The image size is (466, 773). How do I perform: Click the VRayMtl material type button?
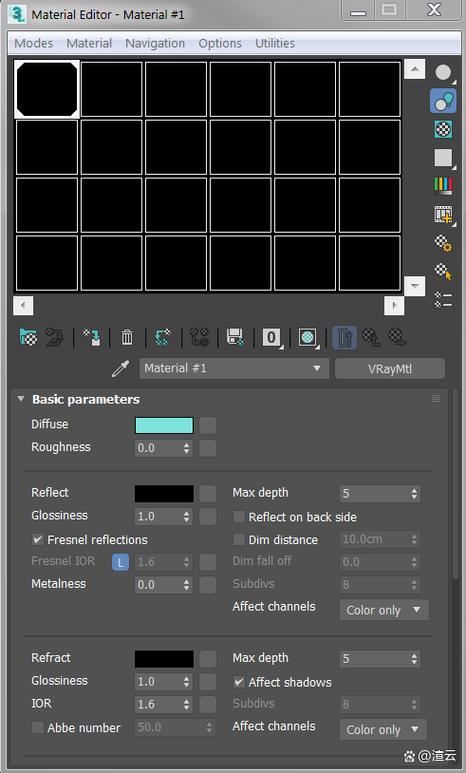(x=390, y=369)
